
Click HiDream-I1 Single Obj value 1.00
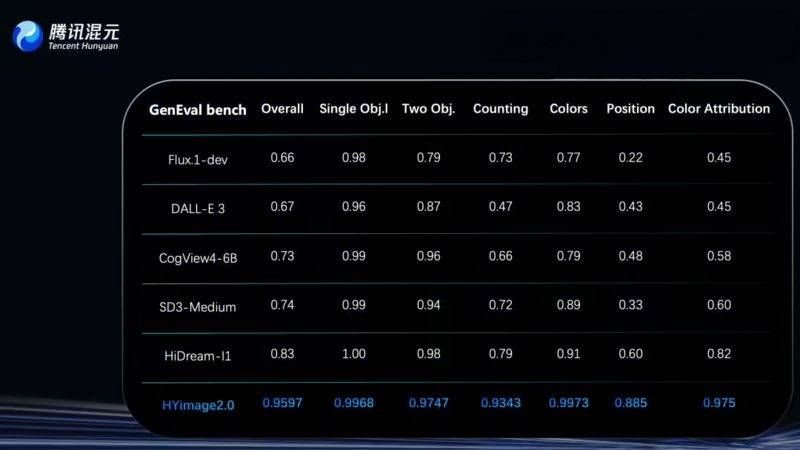coord(354,354)
